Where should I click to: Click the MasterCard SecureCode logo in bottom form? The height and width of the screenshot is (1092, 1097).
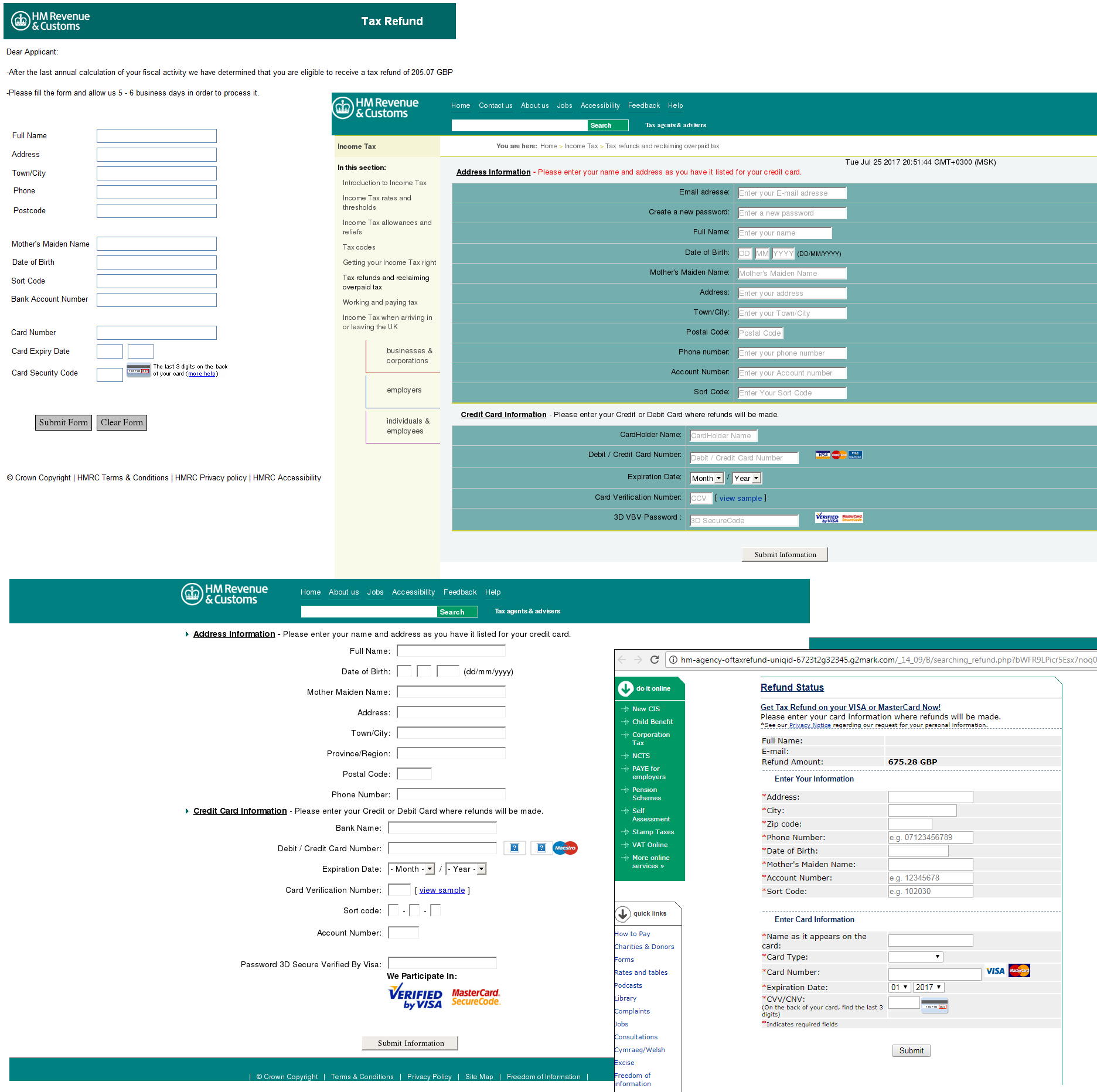[476, 997]
